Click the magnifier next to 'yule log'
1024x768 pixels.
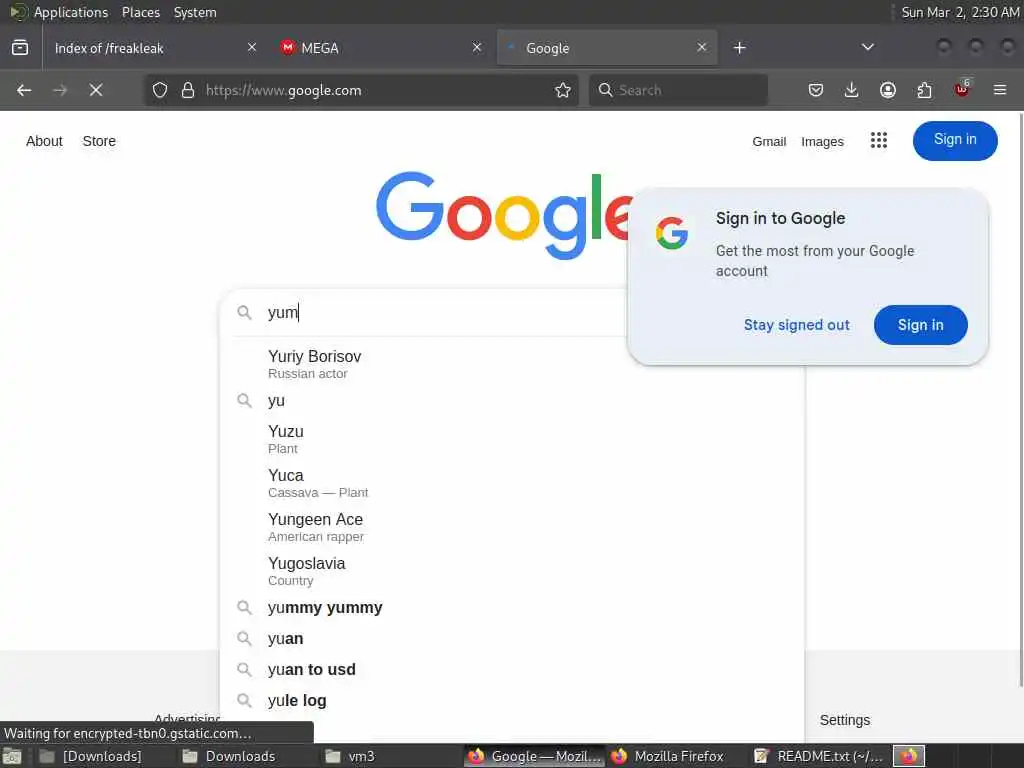[x=244, y=700]
